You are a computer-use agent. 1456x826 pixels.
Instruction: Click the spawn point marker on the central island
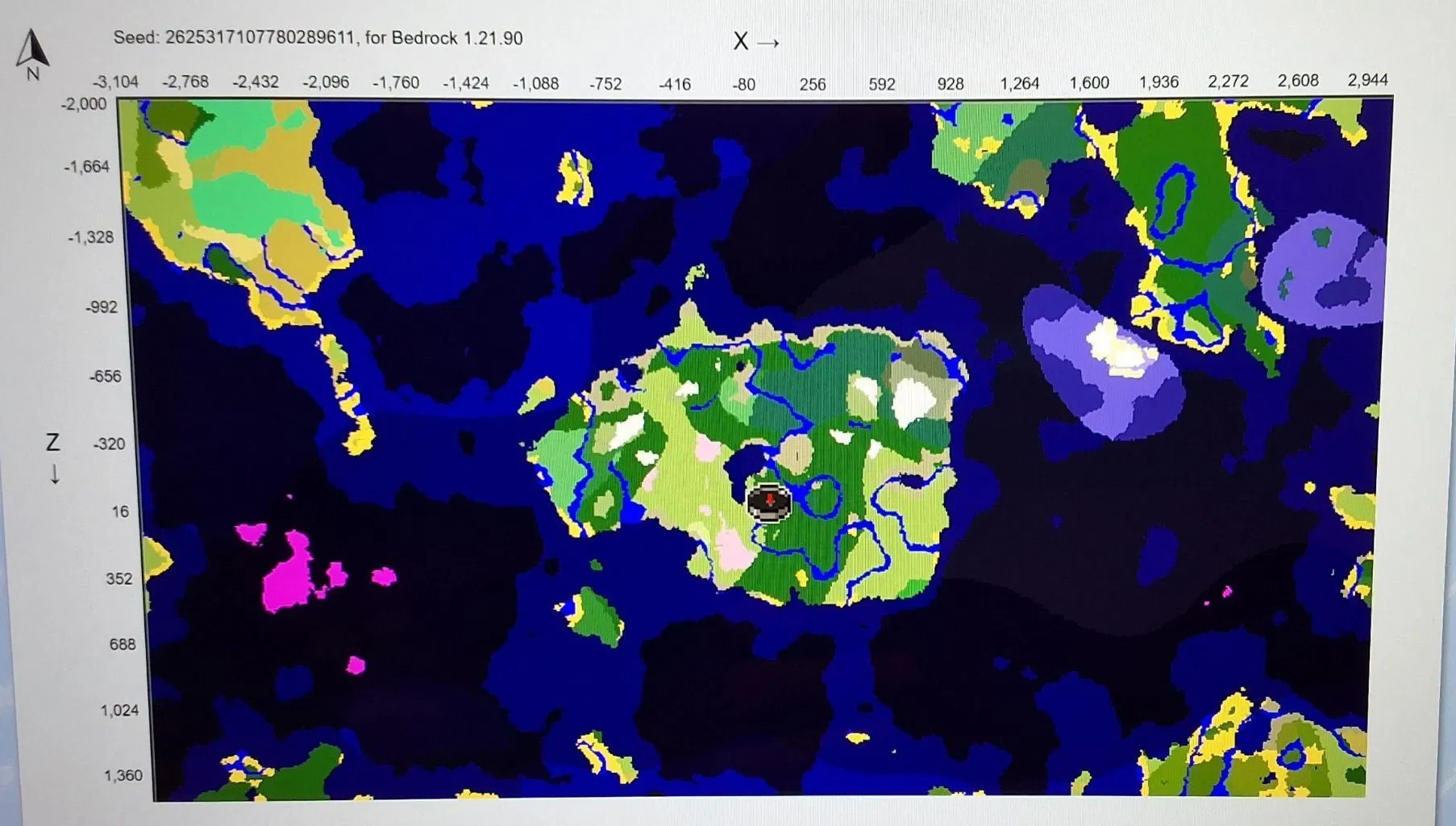tap(769, 503)
